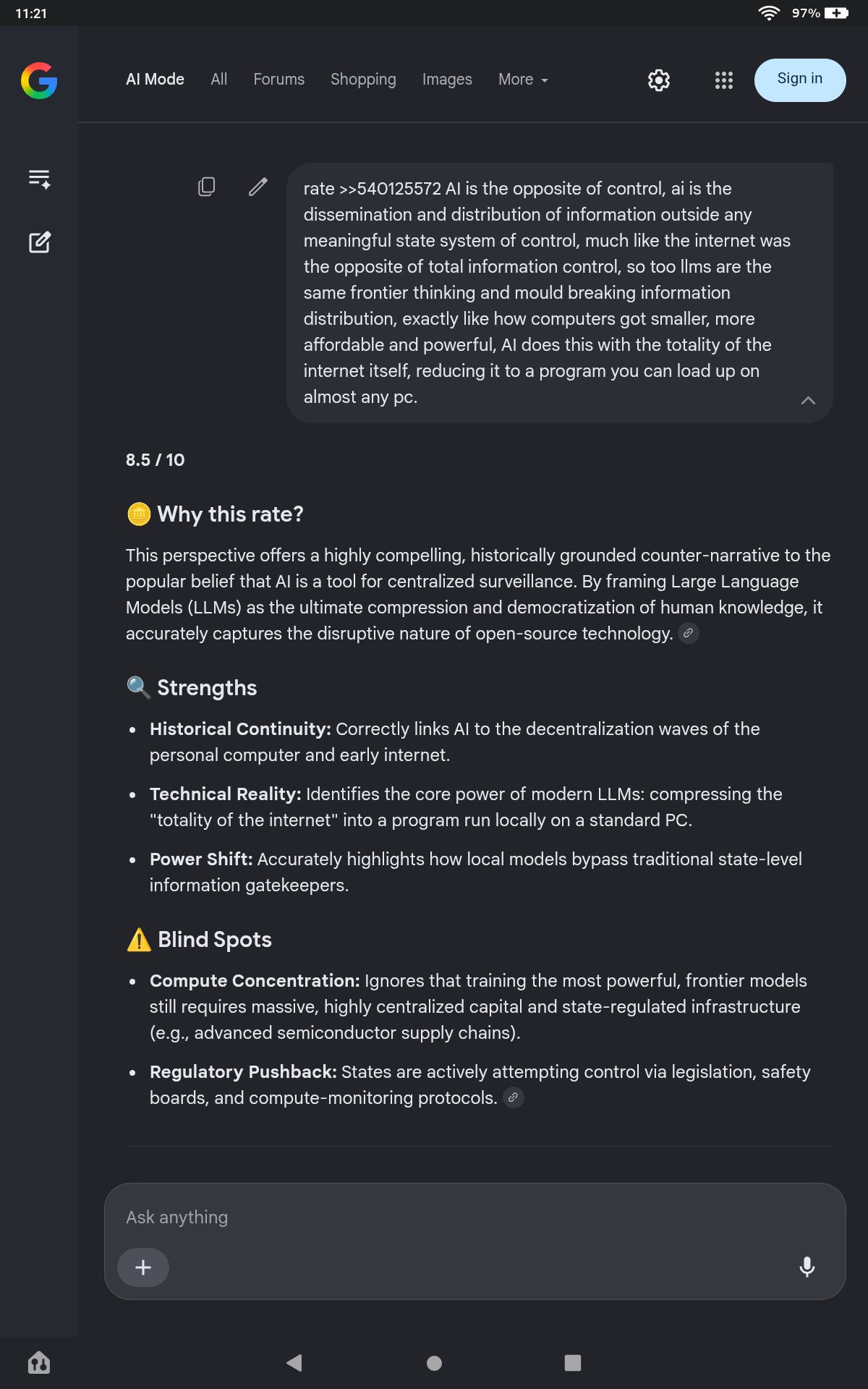Click the Sign in button
This screenshot has height=1389, width=868.
point(800,80)
